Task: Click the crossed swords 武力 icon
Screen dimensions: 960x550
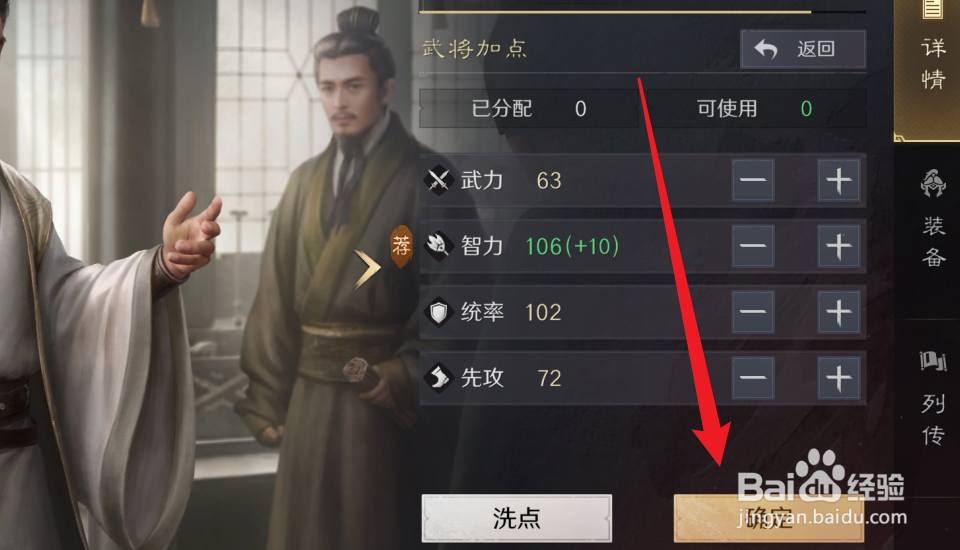Action: click(x=439, y=181)
